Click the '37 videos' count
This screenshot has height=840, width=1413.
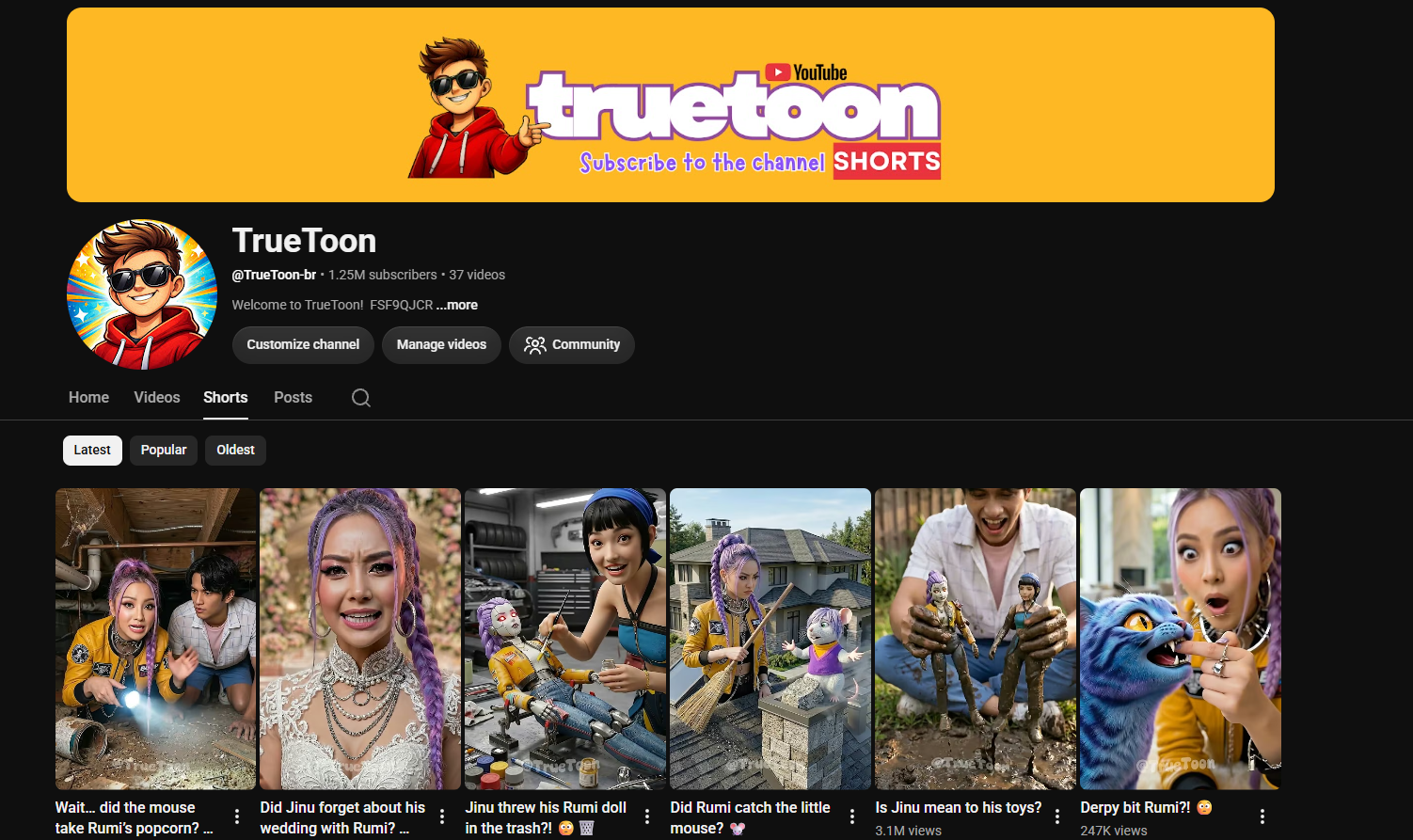tap(477, 275)
